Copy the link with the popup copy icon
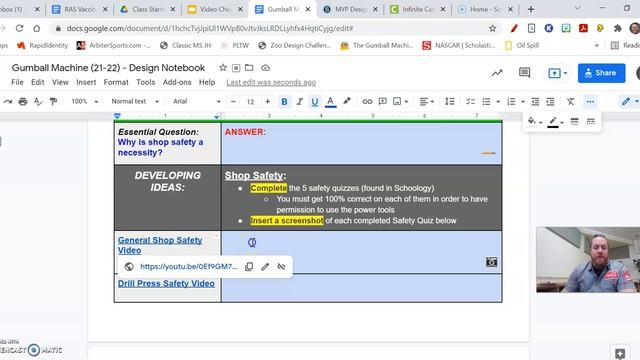The image size is (640, 360). click(249, 267)
